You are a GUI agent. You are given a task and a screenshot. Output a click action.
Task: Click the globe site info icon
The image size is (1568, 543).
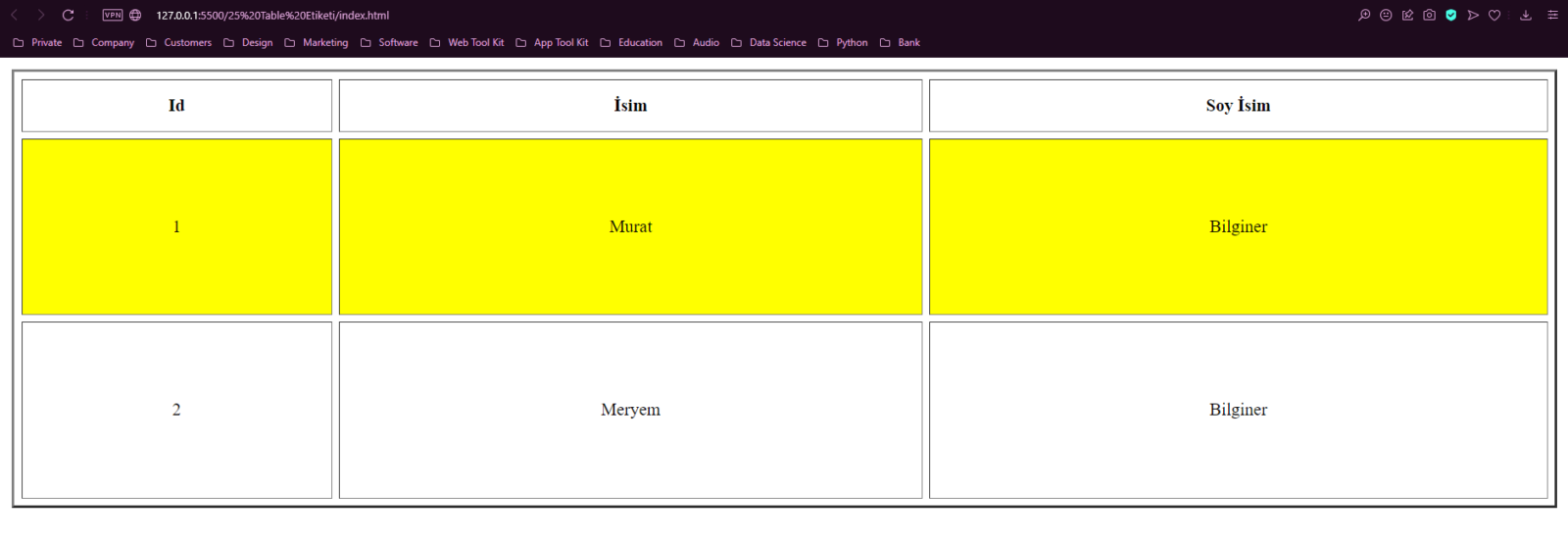pos(135,16)
